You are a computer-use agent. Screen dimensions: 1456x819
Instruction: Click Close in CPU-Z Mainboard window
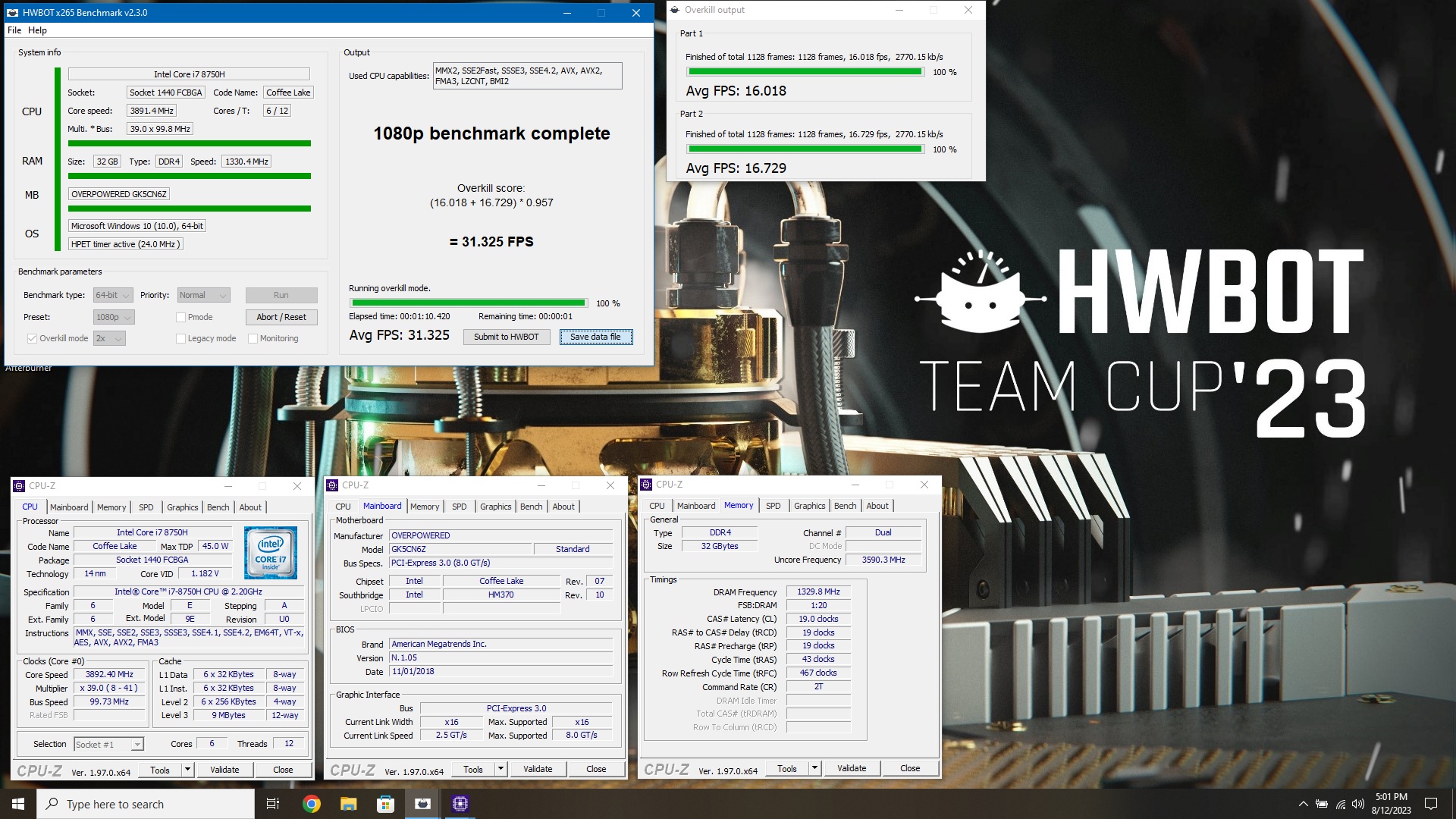(596, 769)
